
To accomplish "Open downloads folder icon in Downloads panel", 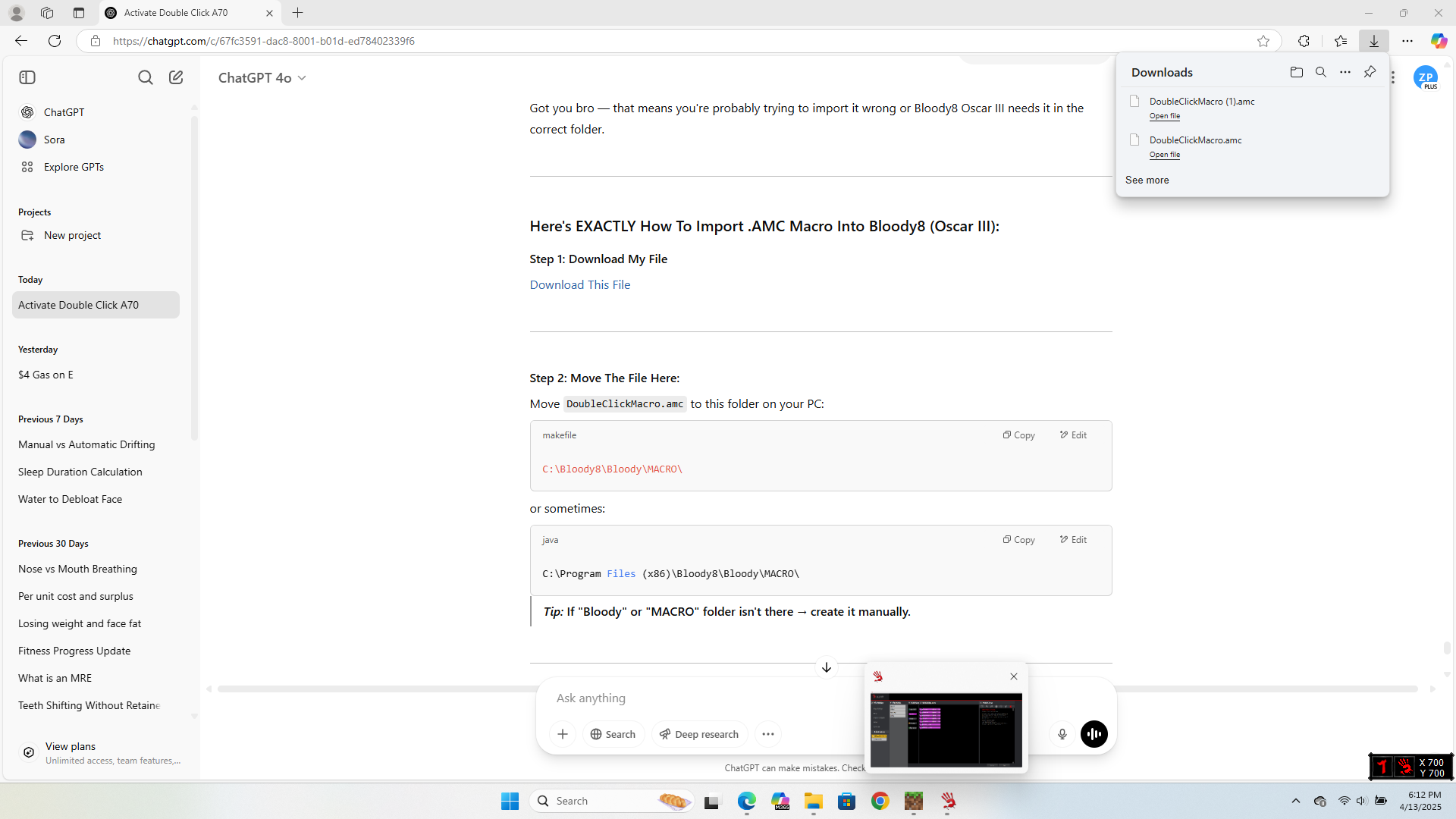I will pos(1296,72).
